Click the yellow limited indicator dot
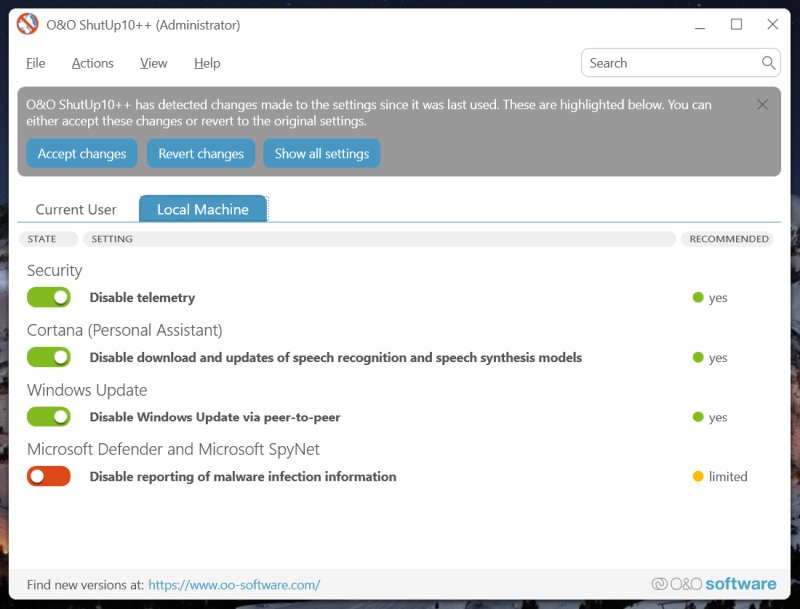The width and height of the screenshot is (800, 609). pyautogui.click(x=698, y=477)
